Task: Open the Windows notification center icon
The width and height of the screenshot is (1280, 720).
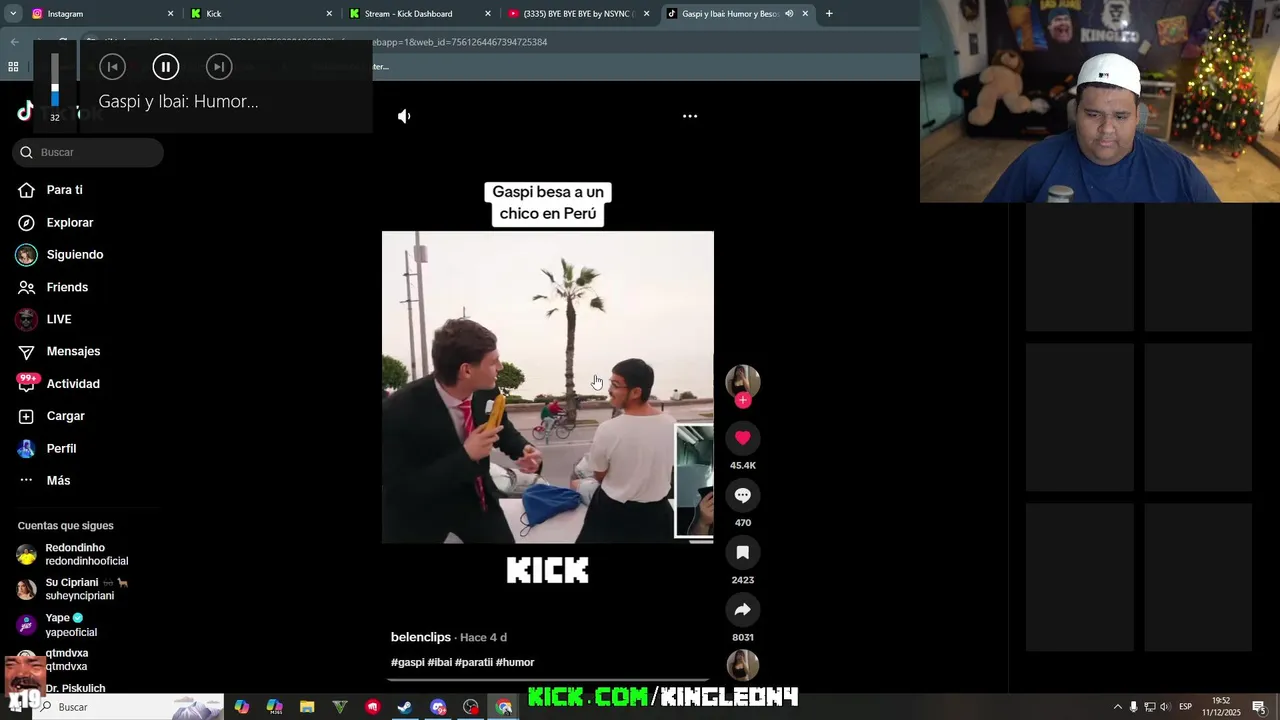Action: point(1259,707)
